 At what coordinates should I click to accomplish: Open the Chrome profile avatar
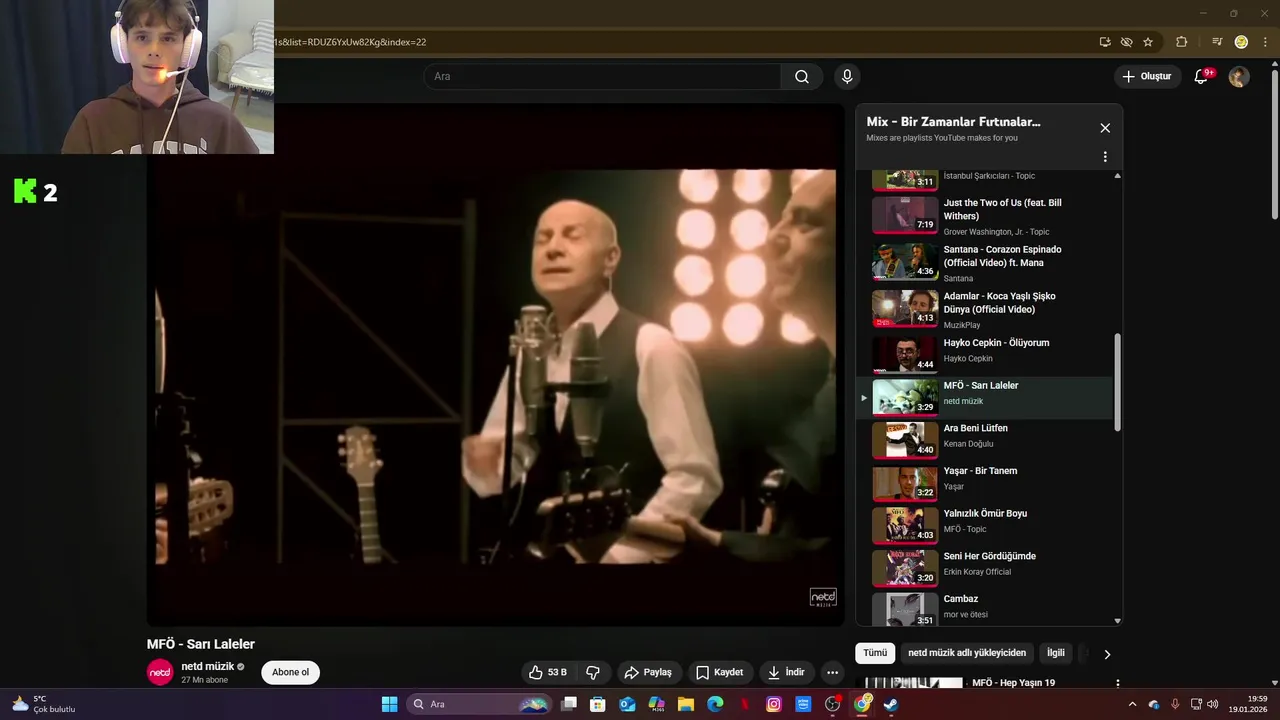[1241, 42]
